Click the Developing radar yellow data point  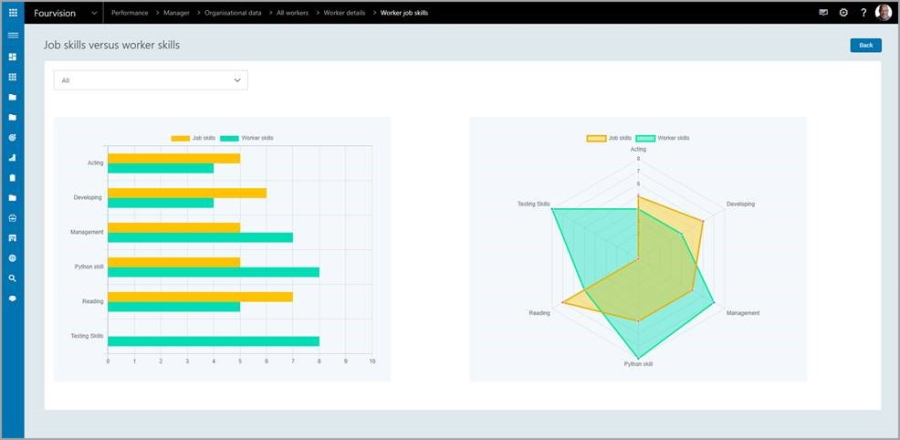(x=703, y=221)
